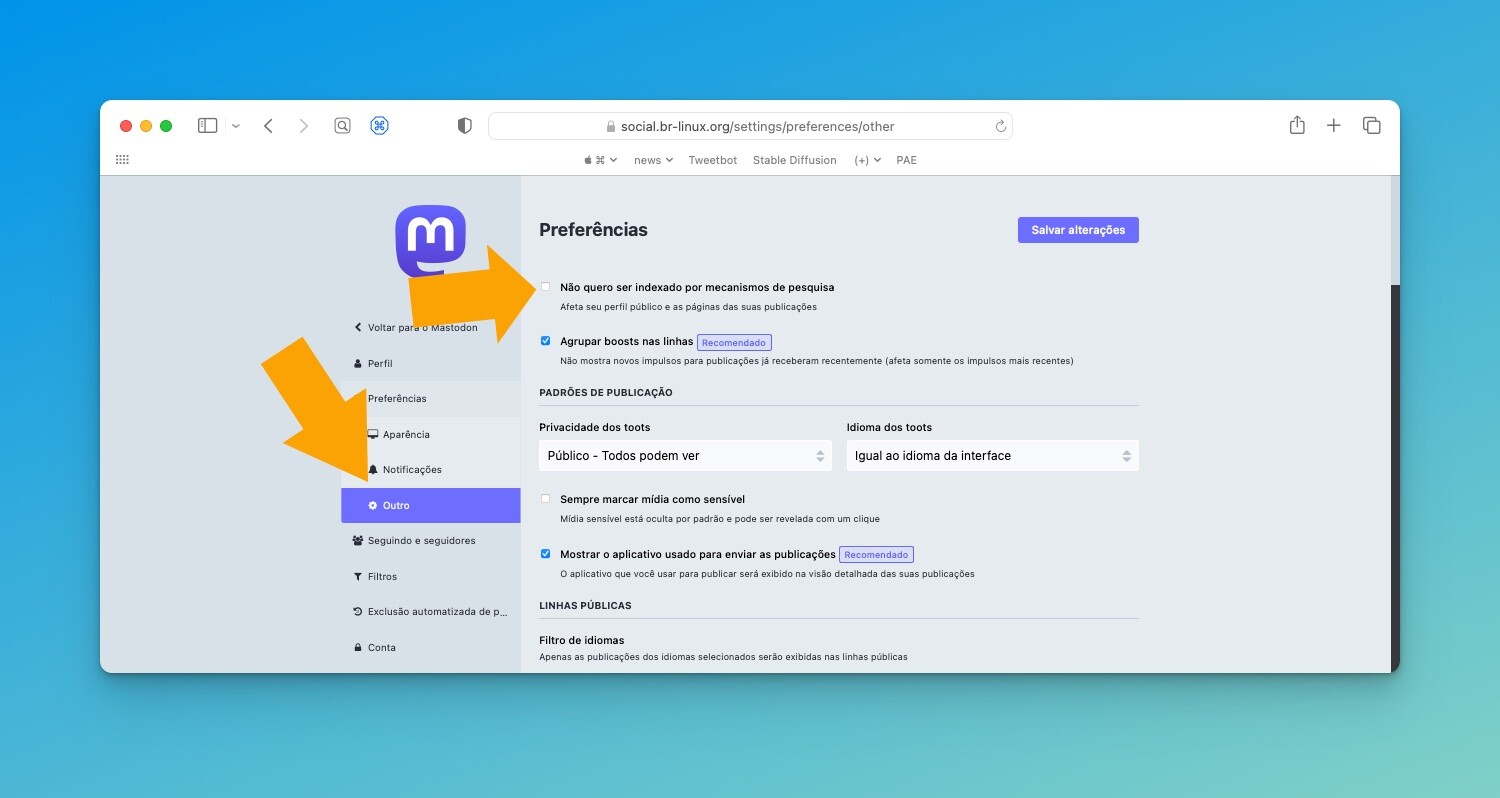The height and width of the screenshot is (798, 1500).
Task: Click Safari's privacy shield icon
Action: pos(463,125)
